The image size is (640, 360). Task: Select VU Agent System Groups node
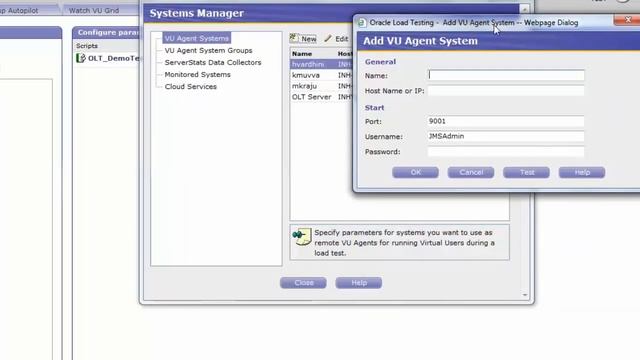pyautogui.click(x=208, y=50)
